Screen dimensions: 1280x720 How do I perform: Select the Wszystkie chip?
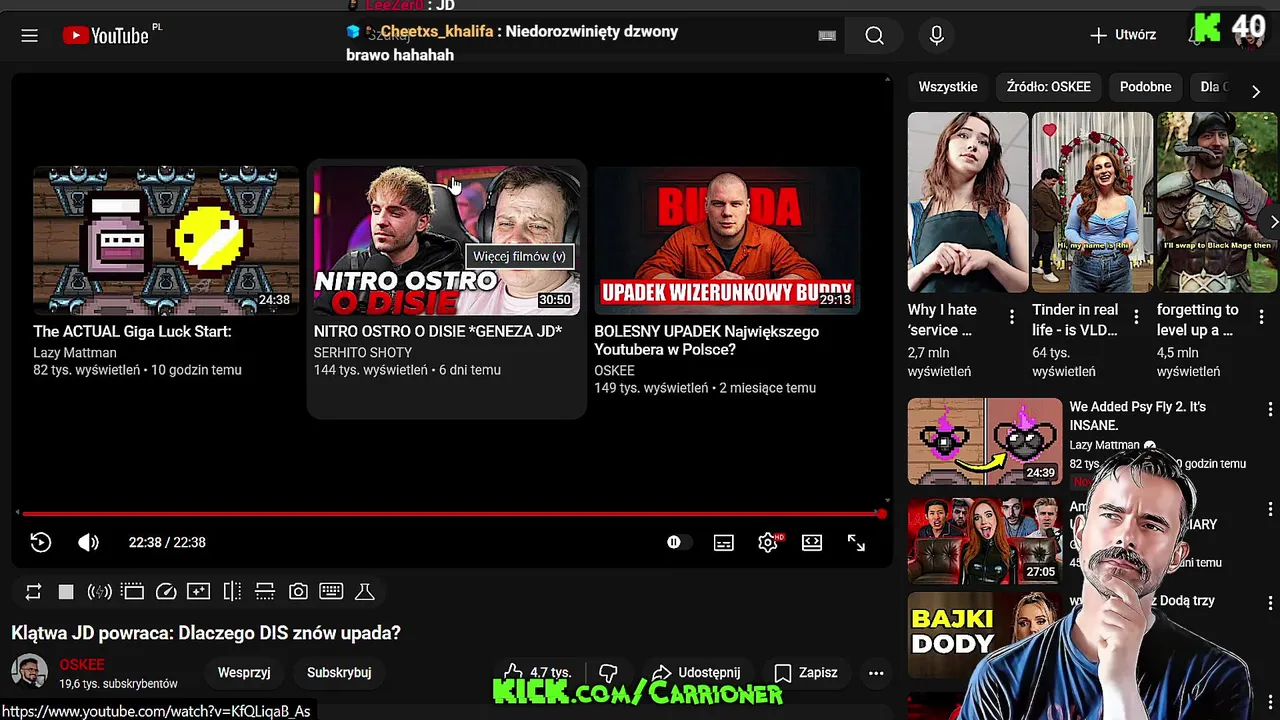pos(948,87)
